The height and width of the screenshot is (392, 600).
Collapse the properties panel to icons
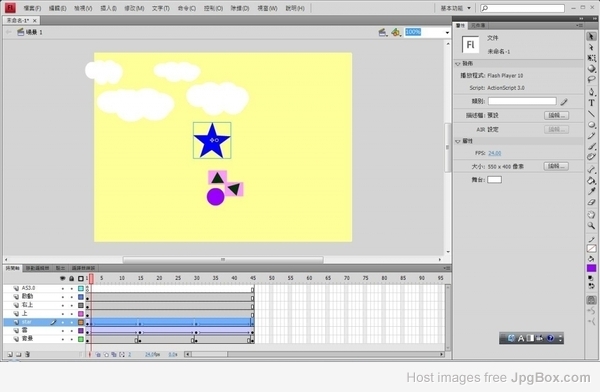[581, 18]
